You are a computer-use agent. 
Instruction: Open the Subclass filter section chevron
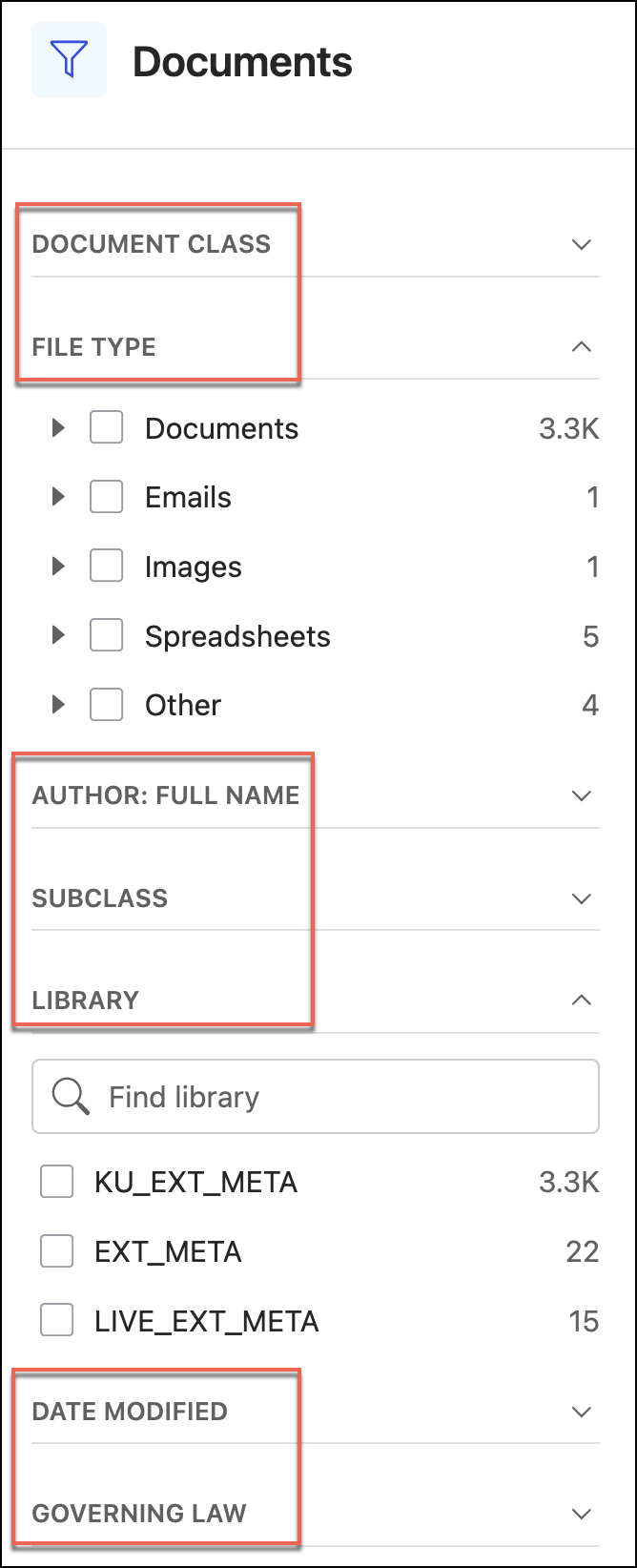click(581, 898)
